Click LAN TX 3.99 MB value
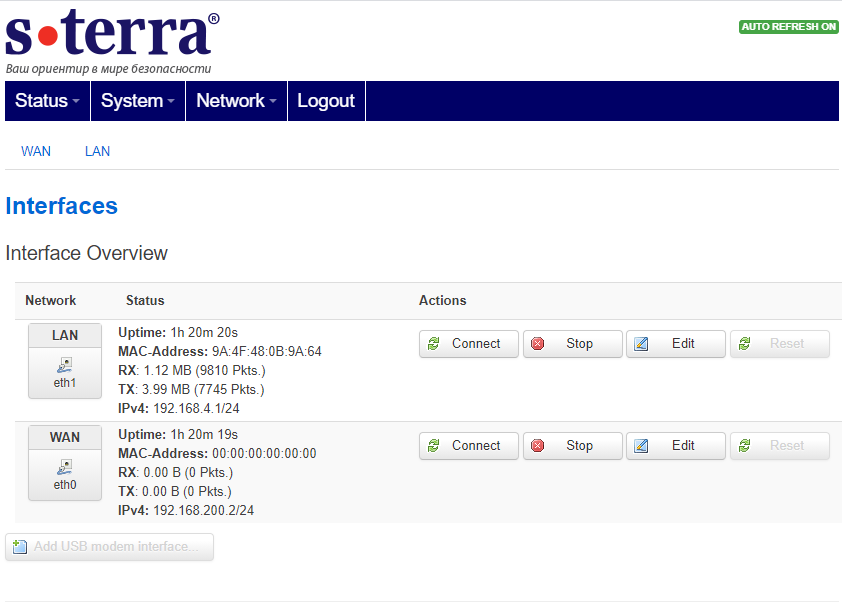842x602 pixels. 203,389
